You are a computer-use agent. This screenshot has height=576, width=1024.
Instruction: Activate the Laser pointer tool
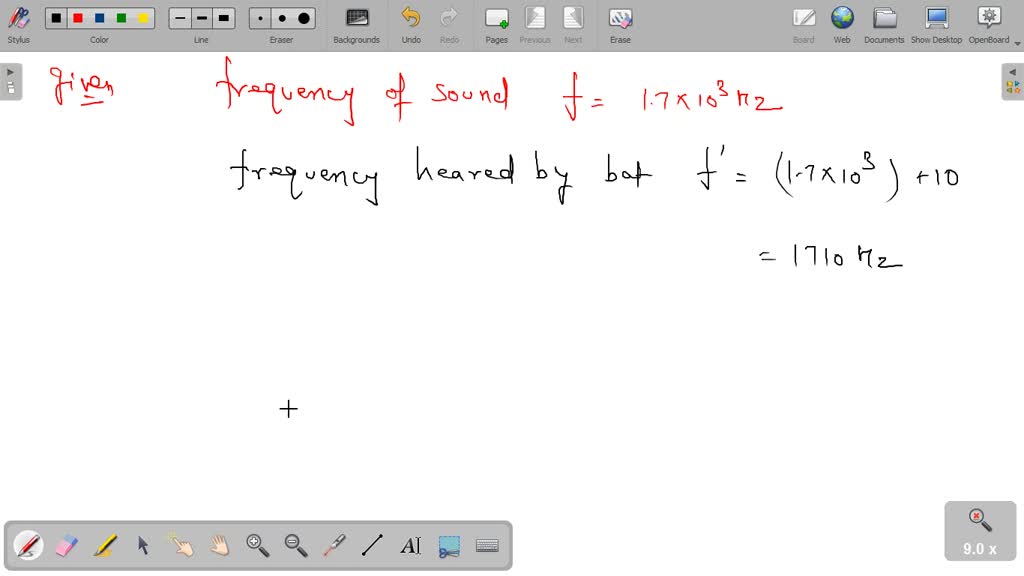pyautogui.click(x=333, y=545)
